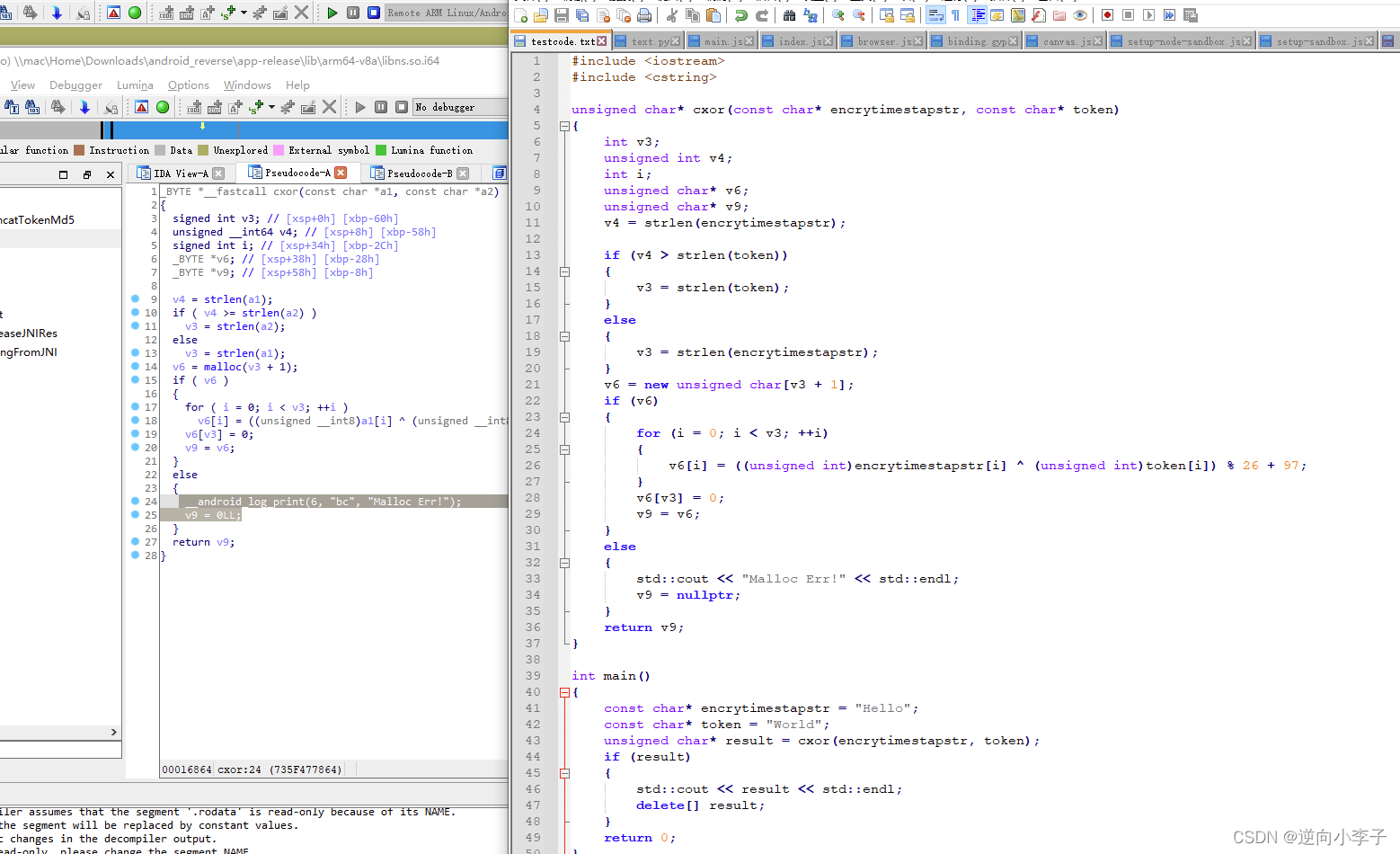
Task: Collapse the if (v6) fold at line 23
Action: tap(564, 417)
